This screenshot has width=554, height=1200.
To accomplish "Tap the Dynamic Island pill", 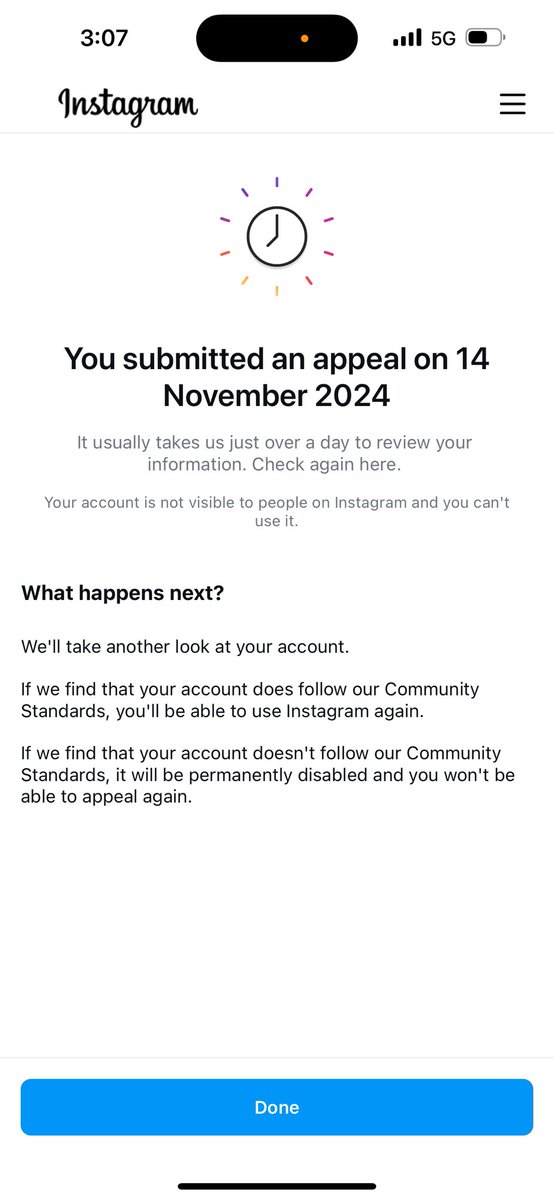I will (277, 38).
